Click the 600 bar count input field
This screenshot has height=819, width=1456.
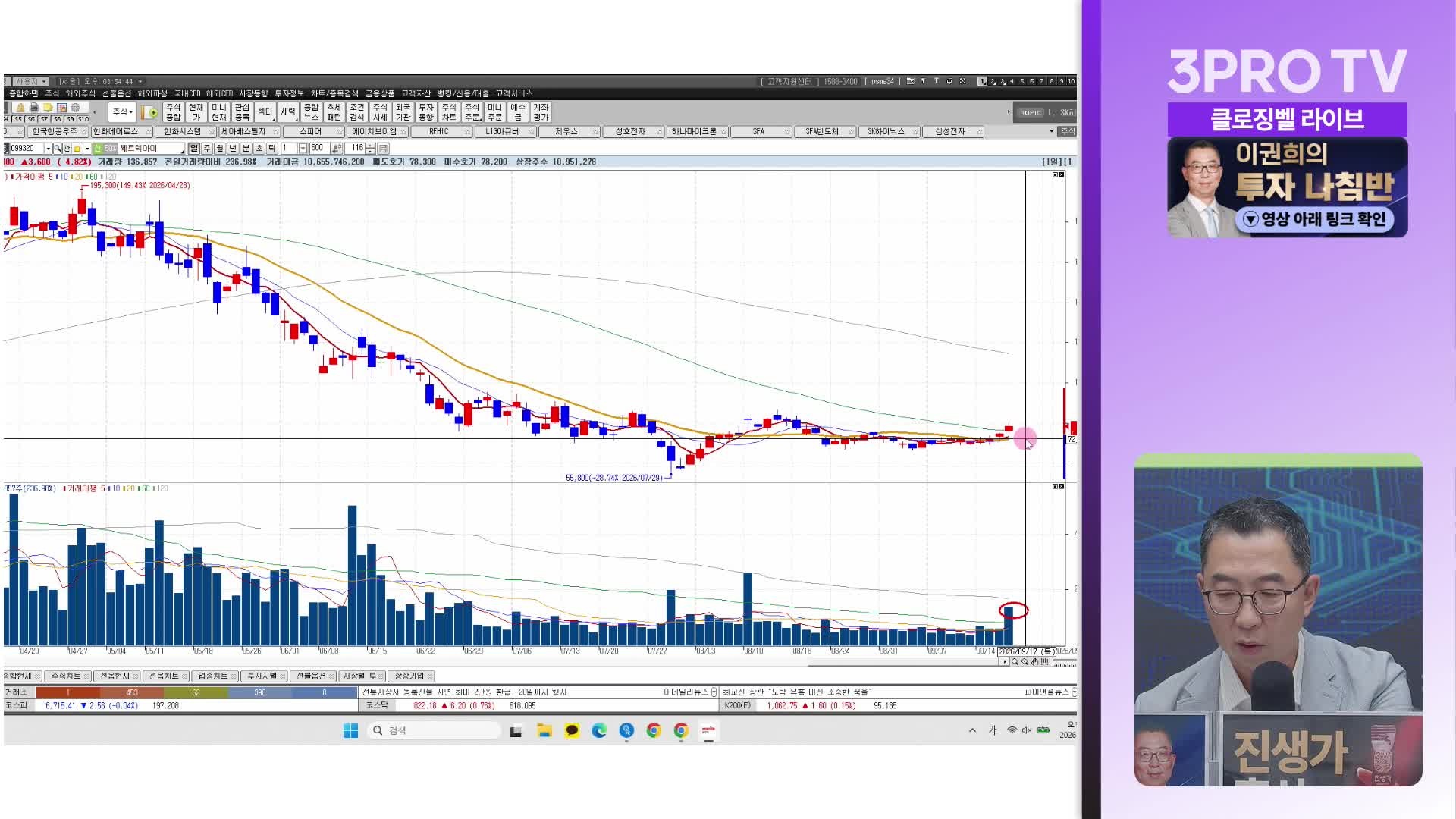click(x=319, y=148)
